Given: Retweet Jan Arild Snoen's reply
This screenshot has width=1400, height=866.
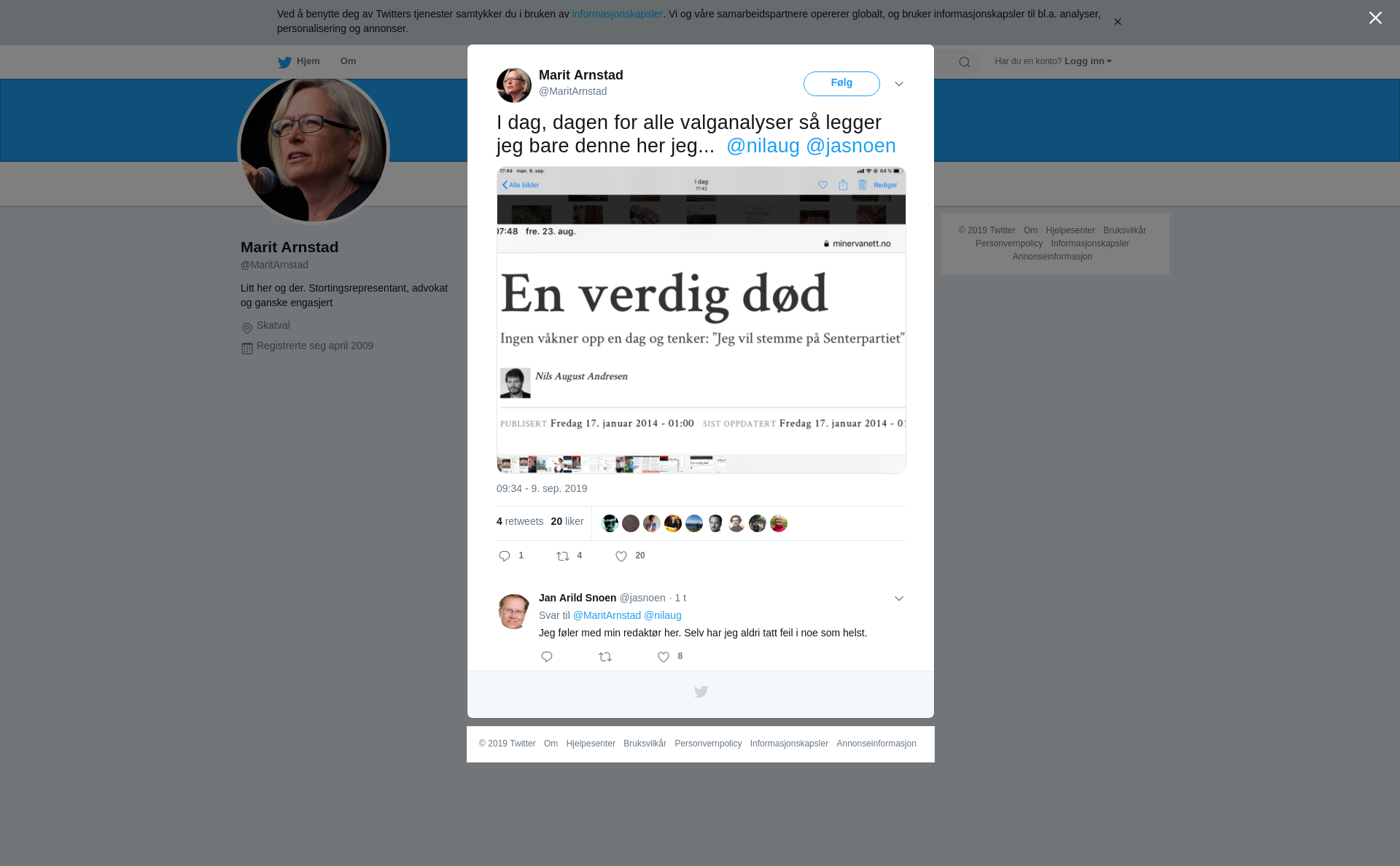Looking at the screenshot, I should (x=605, y=657).
